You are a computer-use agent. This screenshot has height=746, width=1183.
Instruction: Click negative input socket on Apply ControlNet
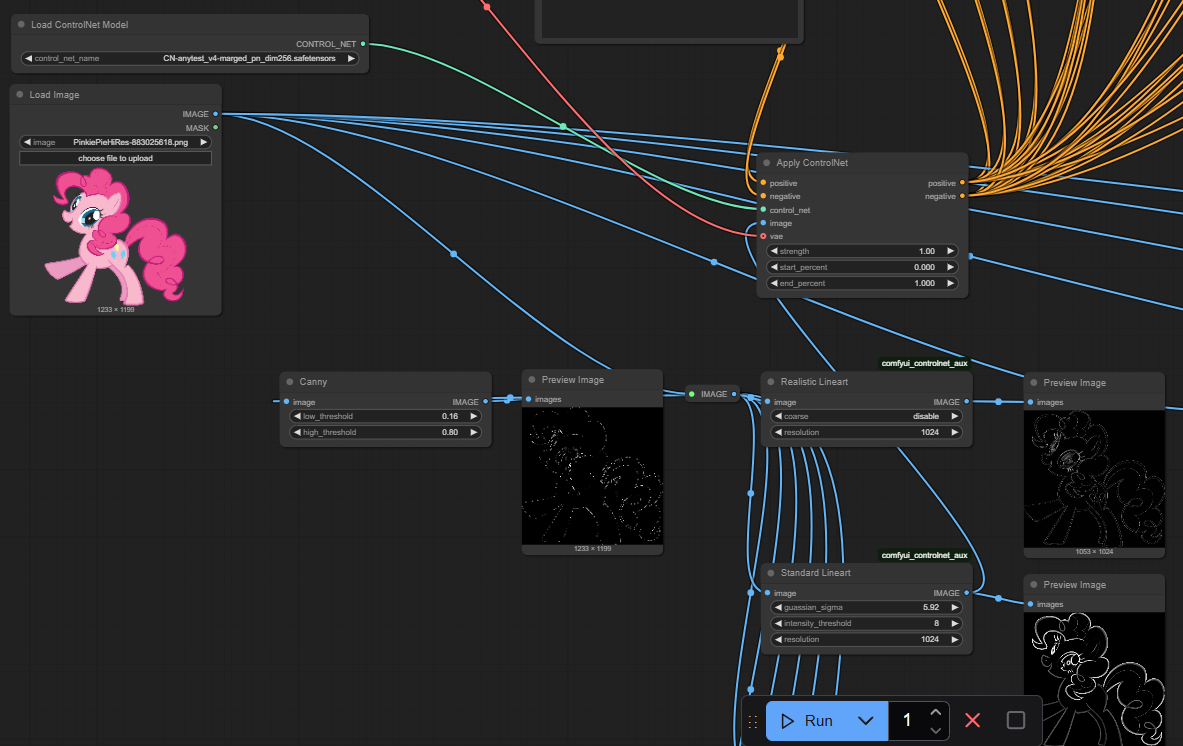coord(764,196)
